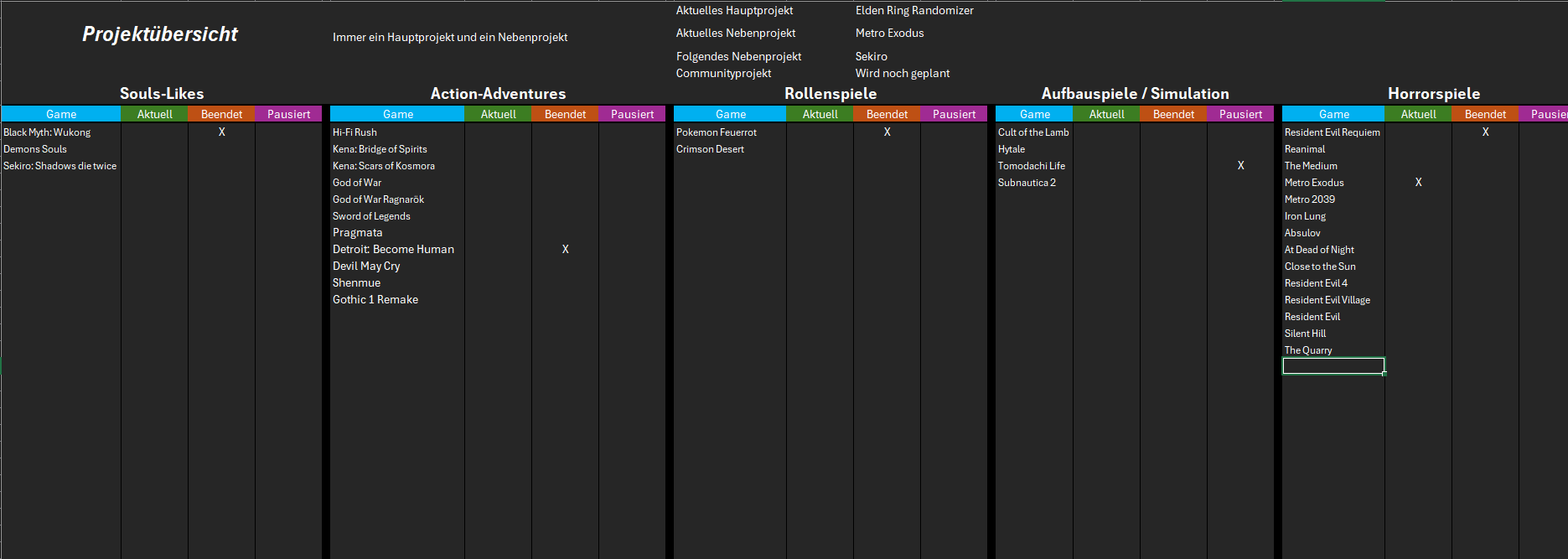Click the Beendet X in the Resident Evil Requiem row
The image size is (1568, 559).
(x=1486, y=132)
